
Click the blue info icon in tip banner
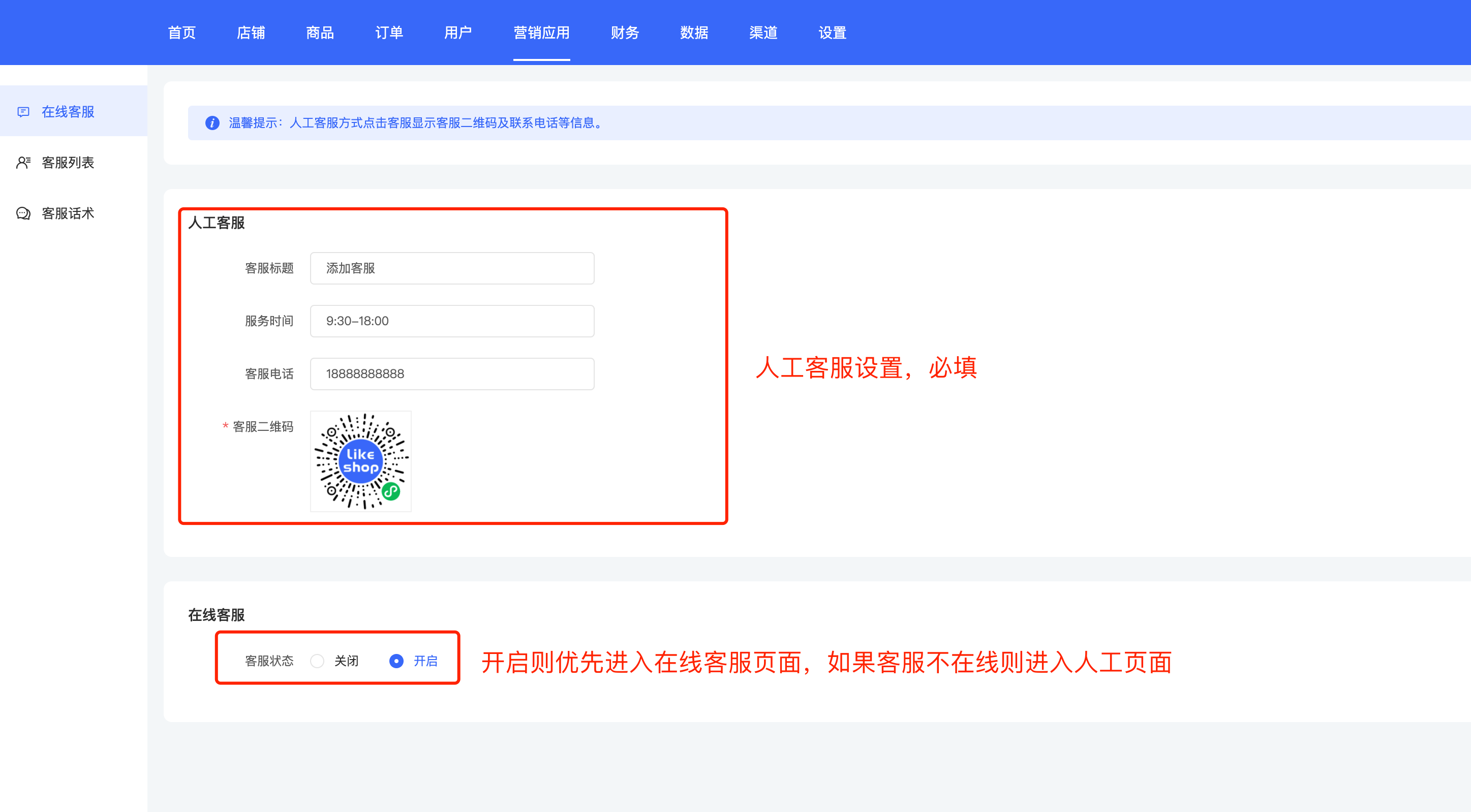(x=212, y=123)
